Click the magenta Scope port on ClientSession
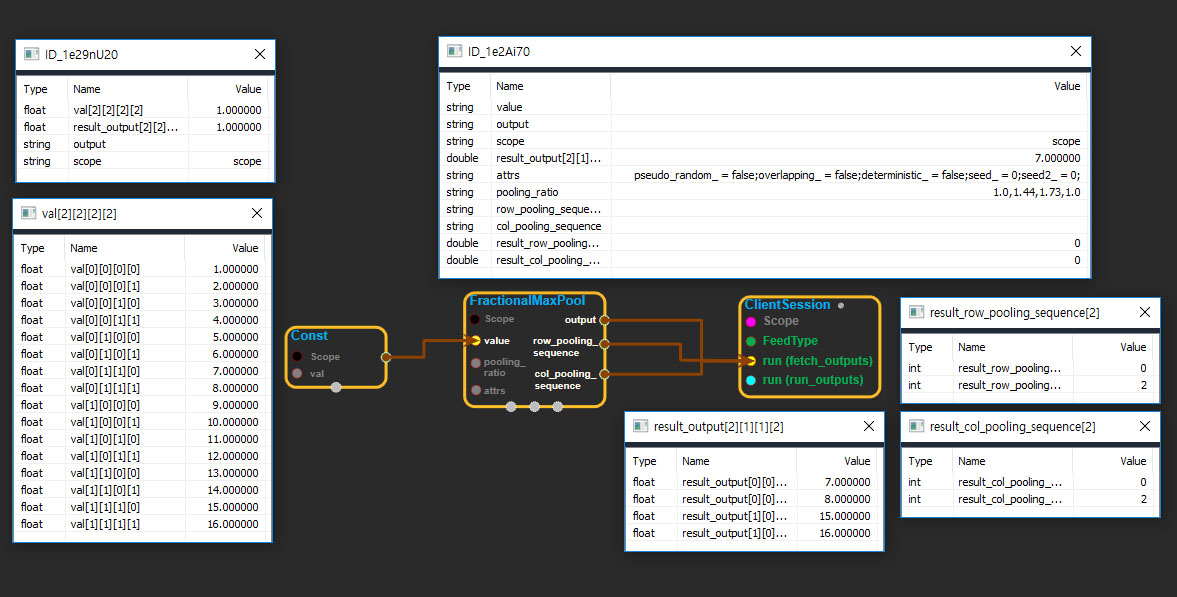This screenshot has width=1177, height=597. coord(750,321)
